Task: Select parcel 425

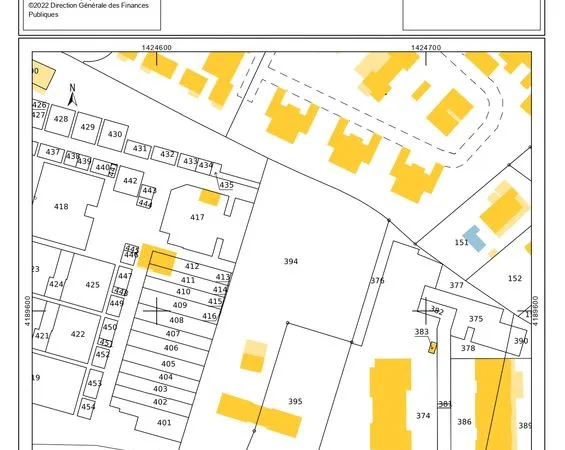Action: click(92, 285)
